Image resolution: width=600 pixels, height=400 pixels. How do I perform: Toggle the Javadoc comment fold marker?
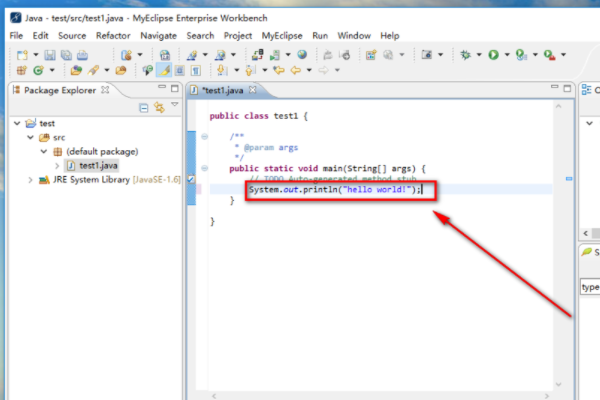[x=205, y=136]
